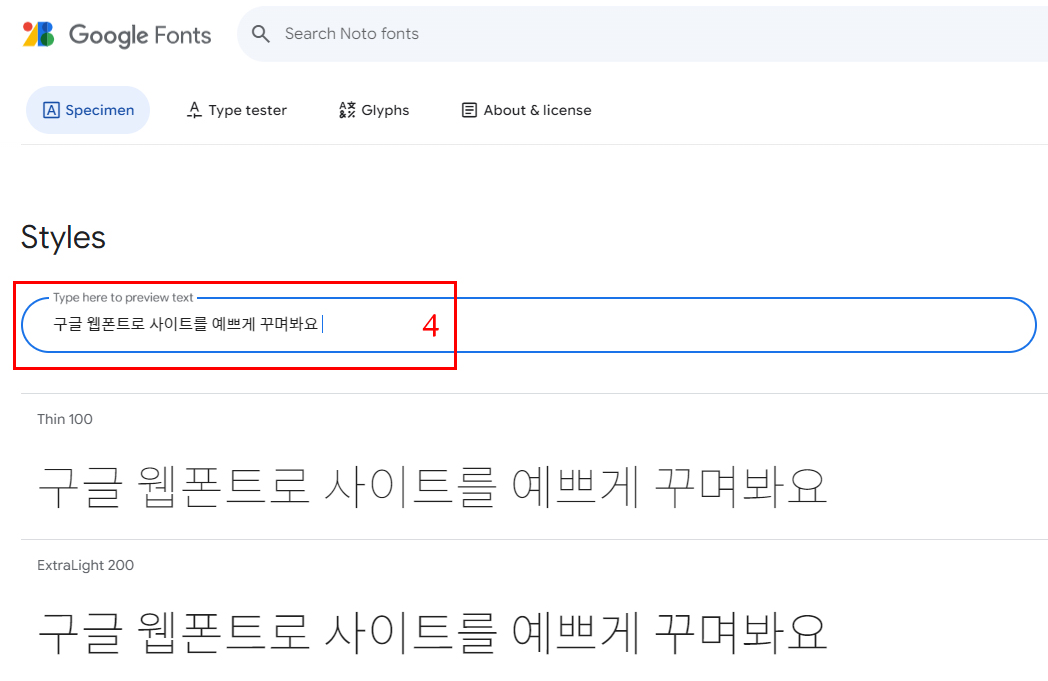This screenshot has width=1048, height=681.
Task: Open the About & license section
Action: (x=525, y=110)
